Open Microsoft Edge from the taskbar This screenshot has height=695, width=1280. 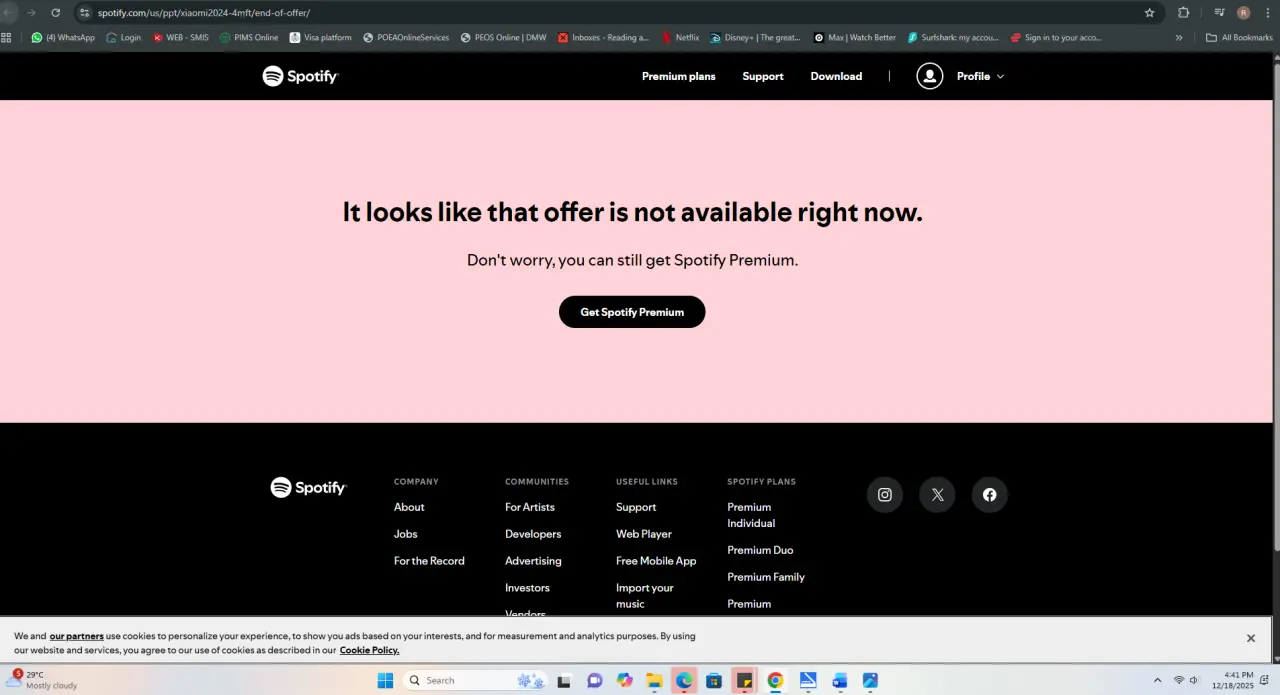click(684, 681)
